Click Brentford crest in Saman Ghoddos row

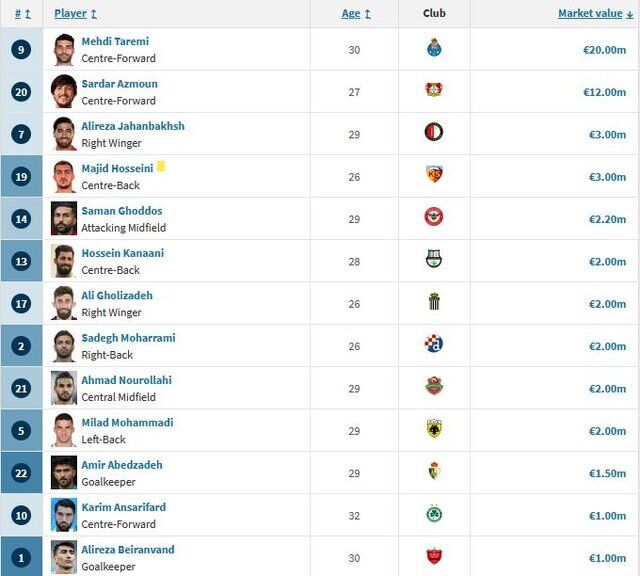[x=433, y=217]
